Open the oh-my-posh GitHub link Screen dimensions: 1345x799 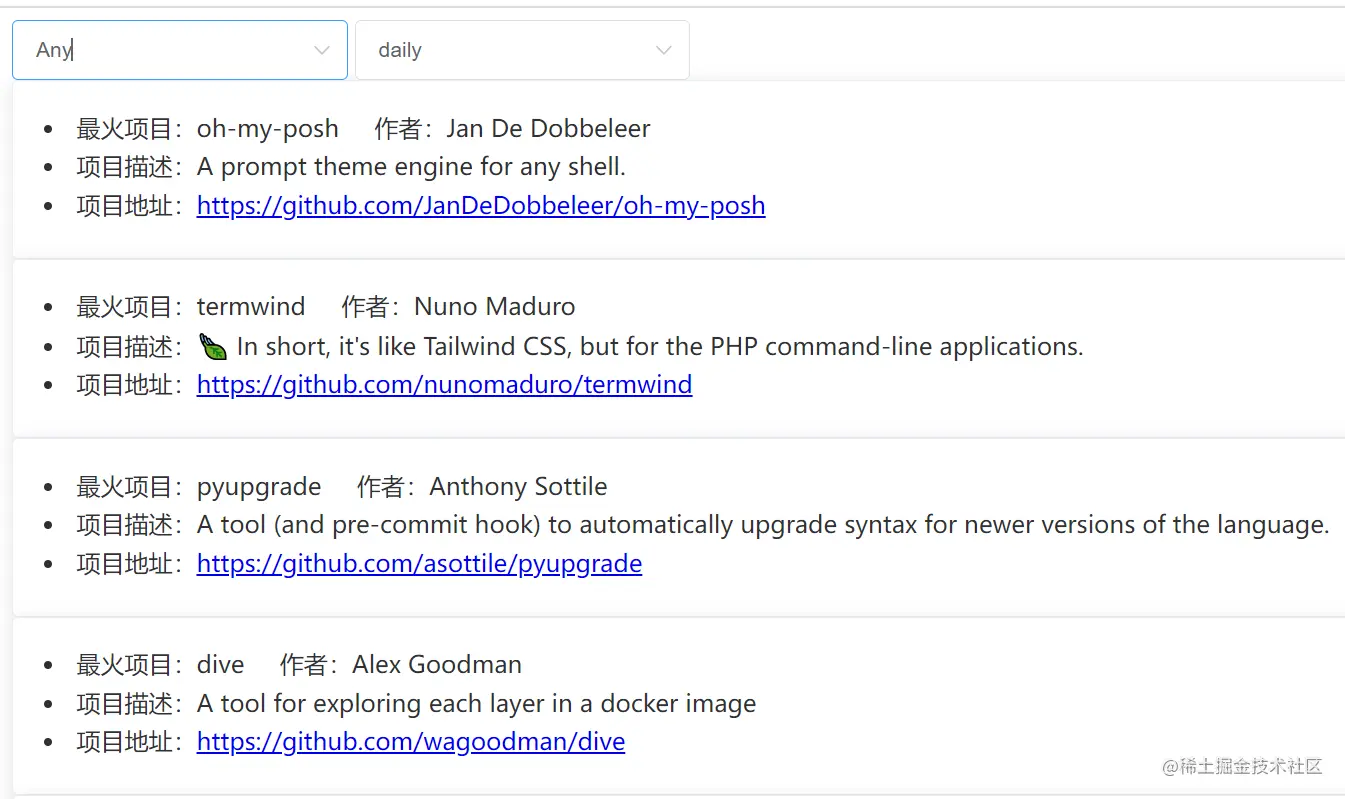pos(481,206)
